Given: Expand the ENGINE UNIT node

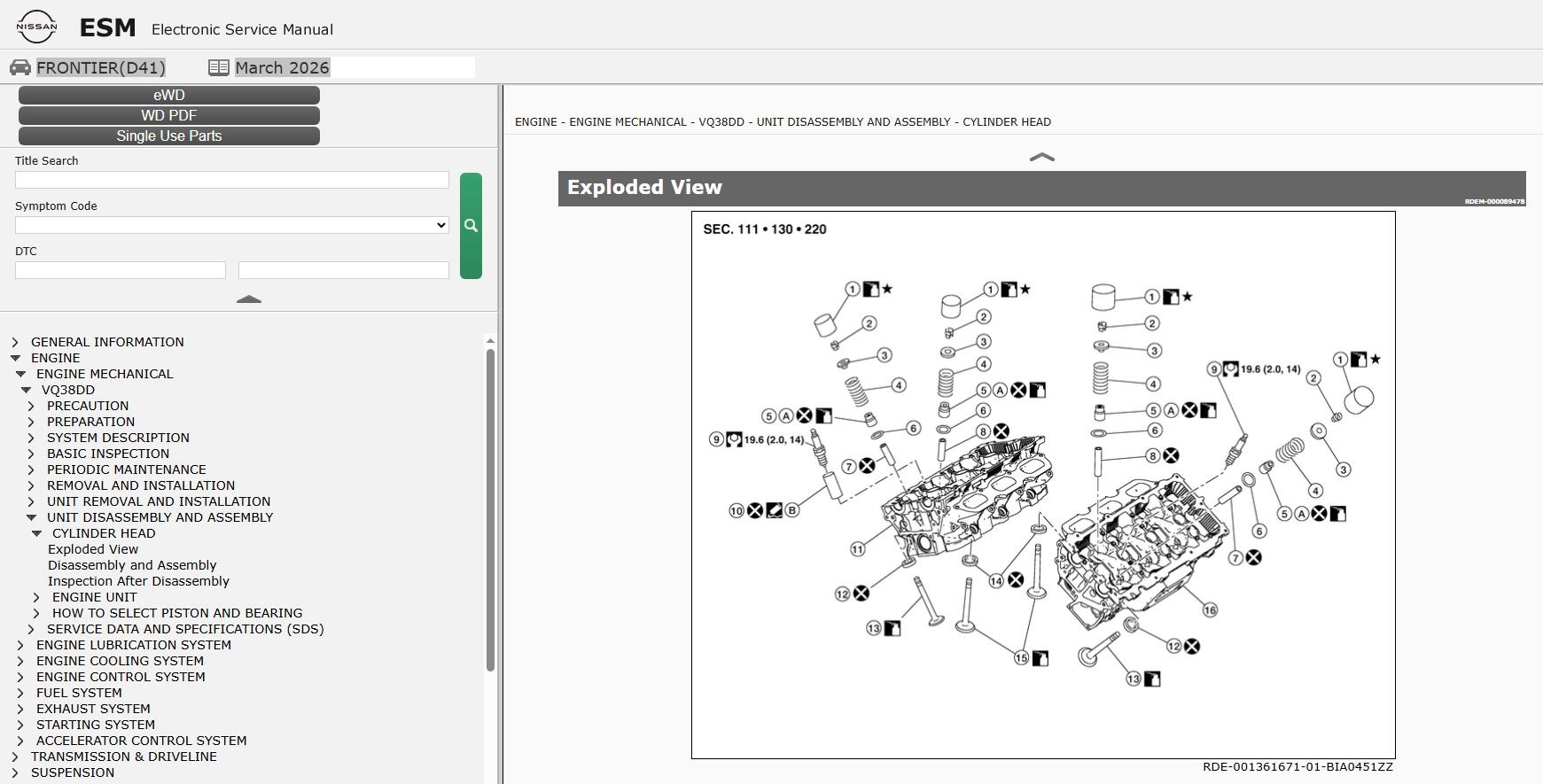Looking at the screenshot, I should (36, 597).
